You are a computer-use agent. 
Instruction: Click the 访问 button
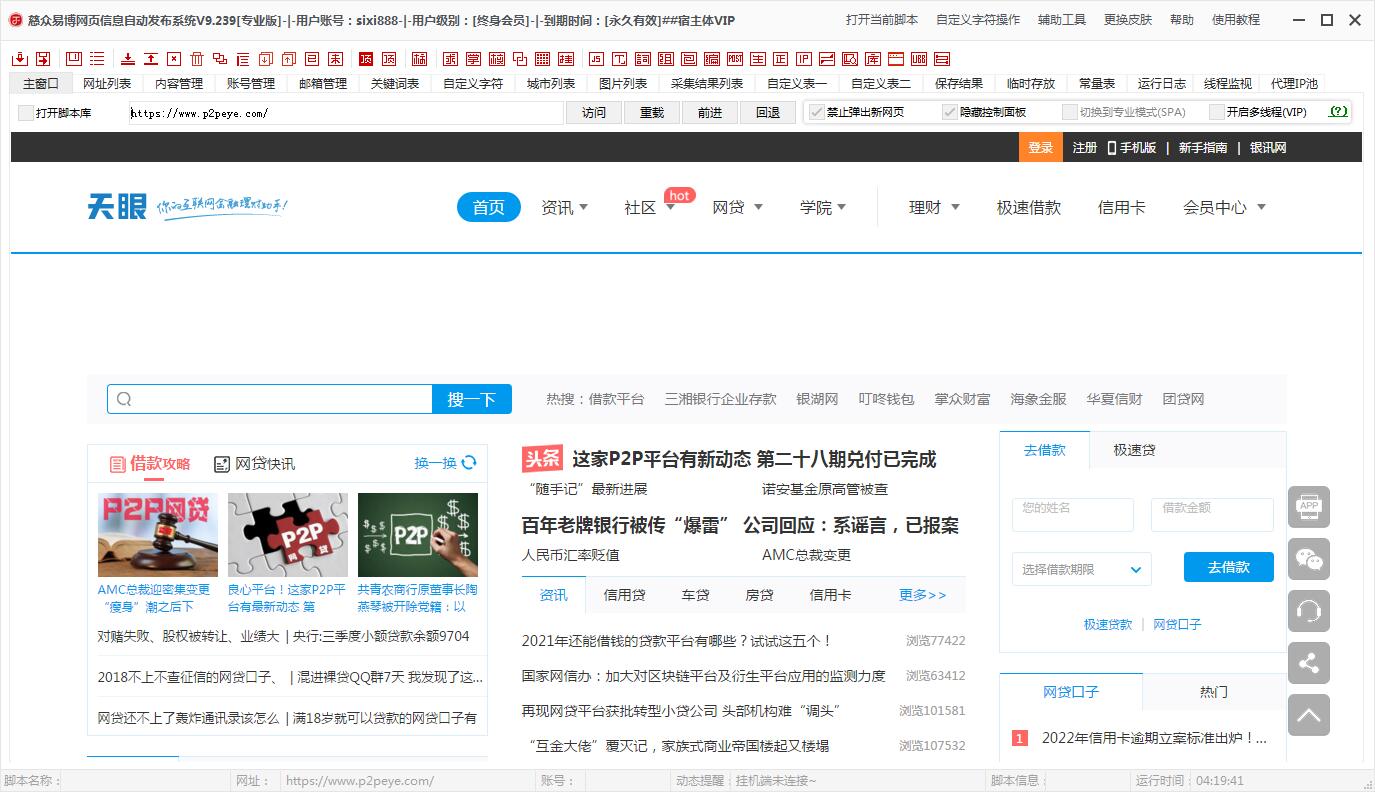(x=594, y=112)
